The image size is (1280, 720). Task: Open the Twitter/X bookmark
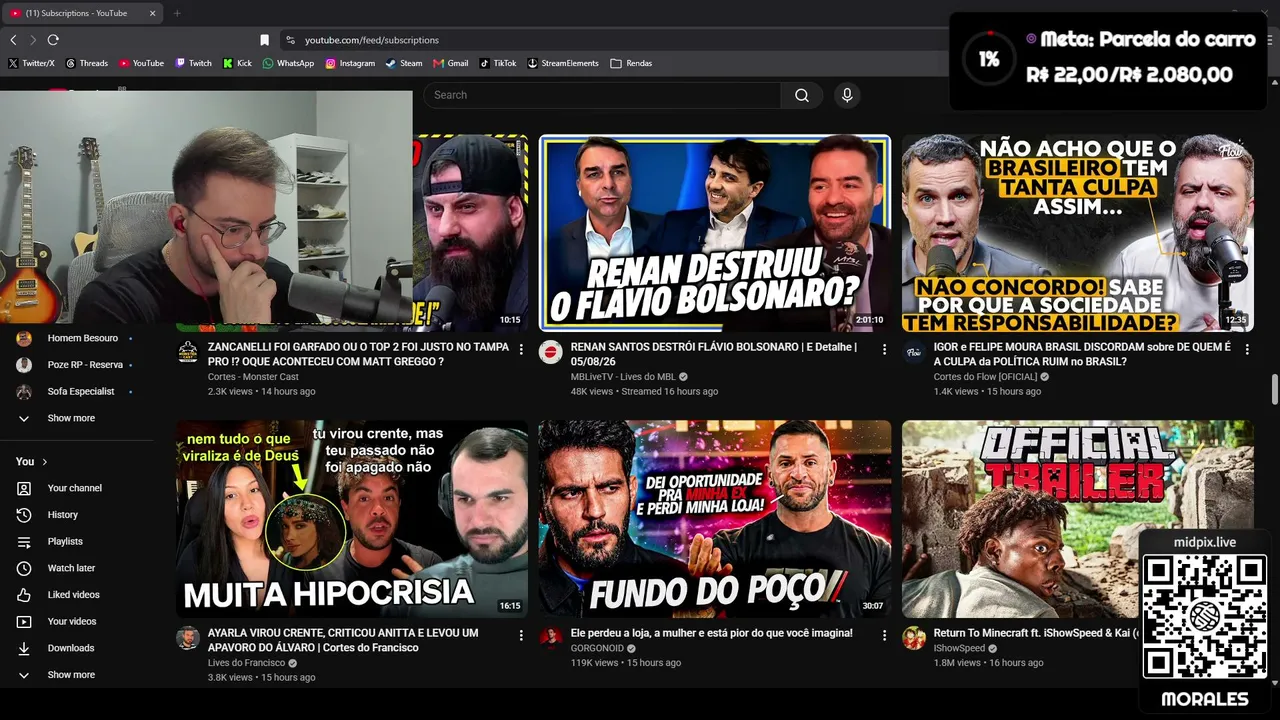click(31, 63)
